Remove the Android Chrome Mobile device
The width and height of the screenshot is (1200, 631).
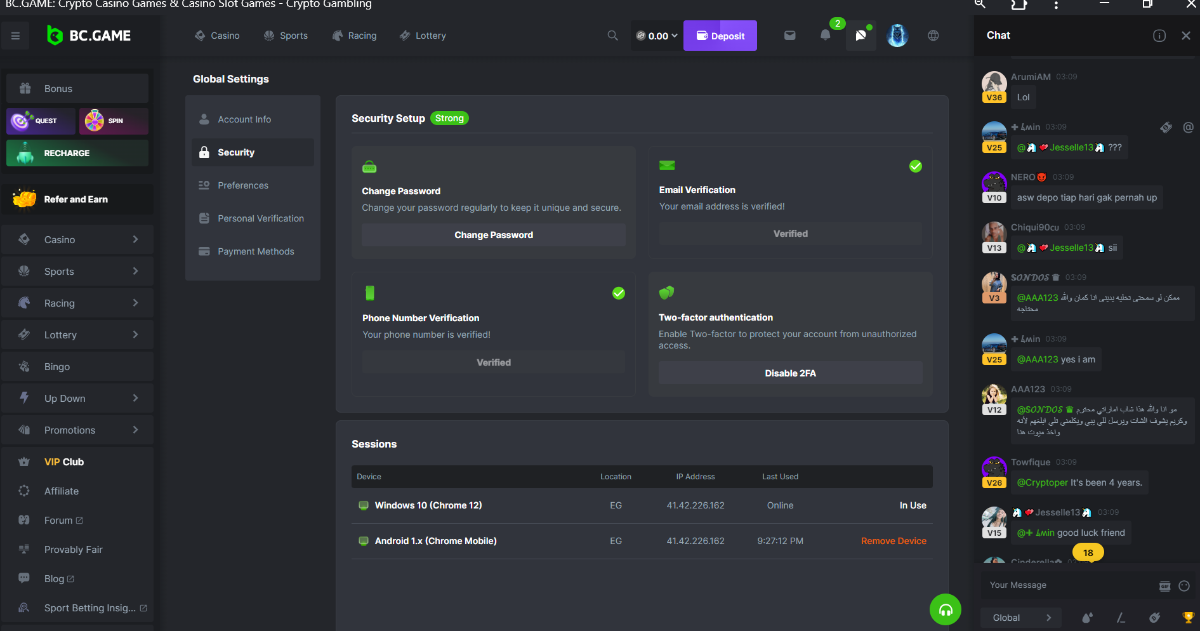[893, 541]
